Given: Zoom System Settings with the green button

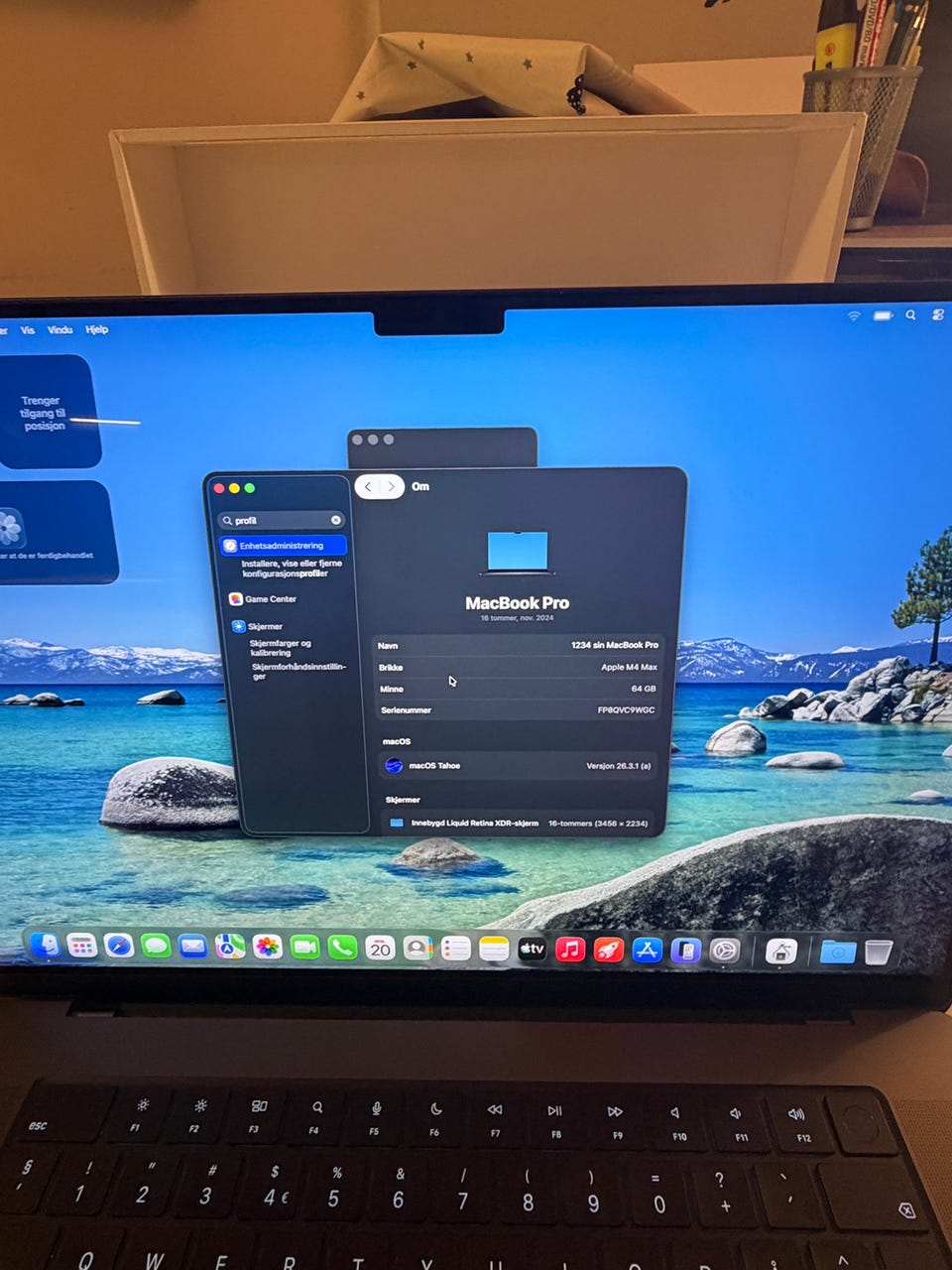Looking at the screenshot, I should pyautogui.click(x=250, y=488).
